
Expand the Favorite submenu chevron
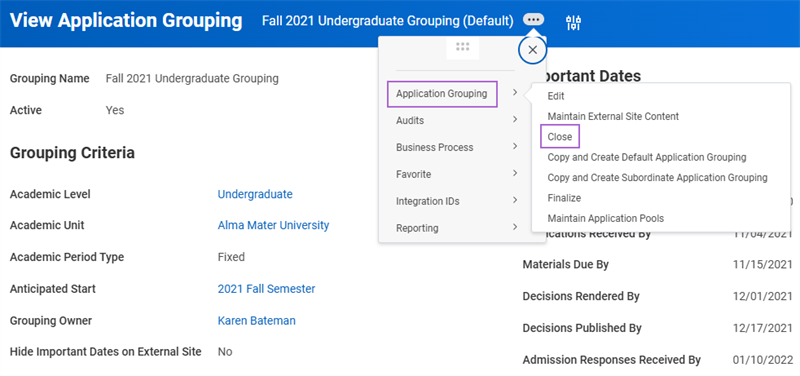pos(515,173)
